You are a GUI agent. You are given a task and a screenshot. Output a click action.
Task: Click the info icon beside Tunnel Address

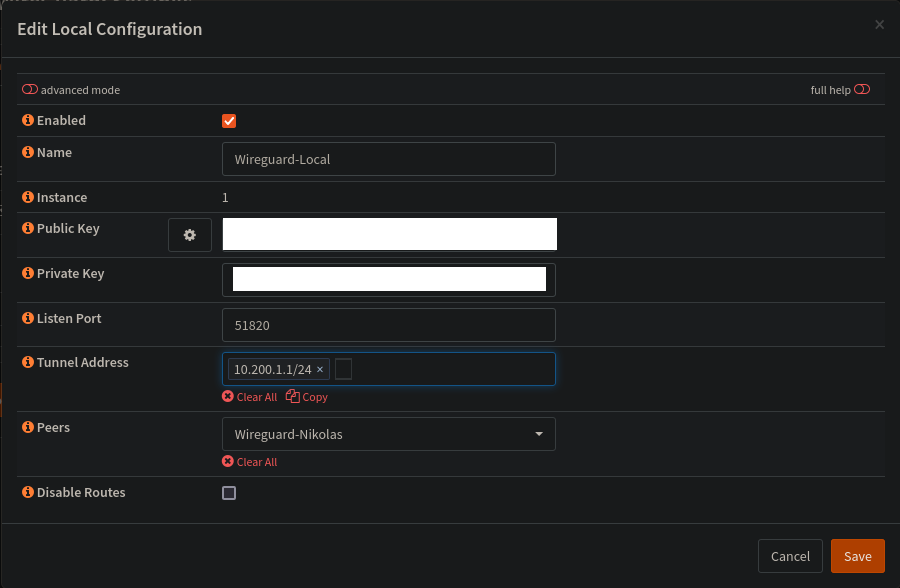(28, 363)
